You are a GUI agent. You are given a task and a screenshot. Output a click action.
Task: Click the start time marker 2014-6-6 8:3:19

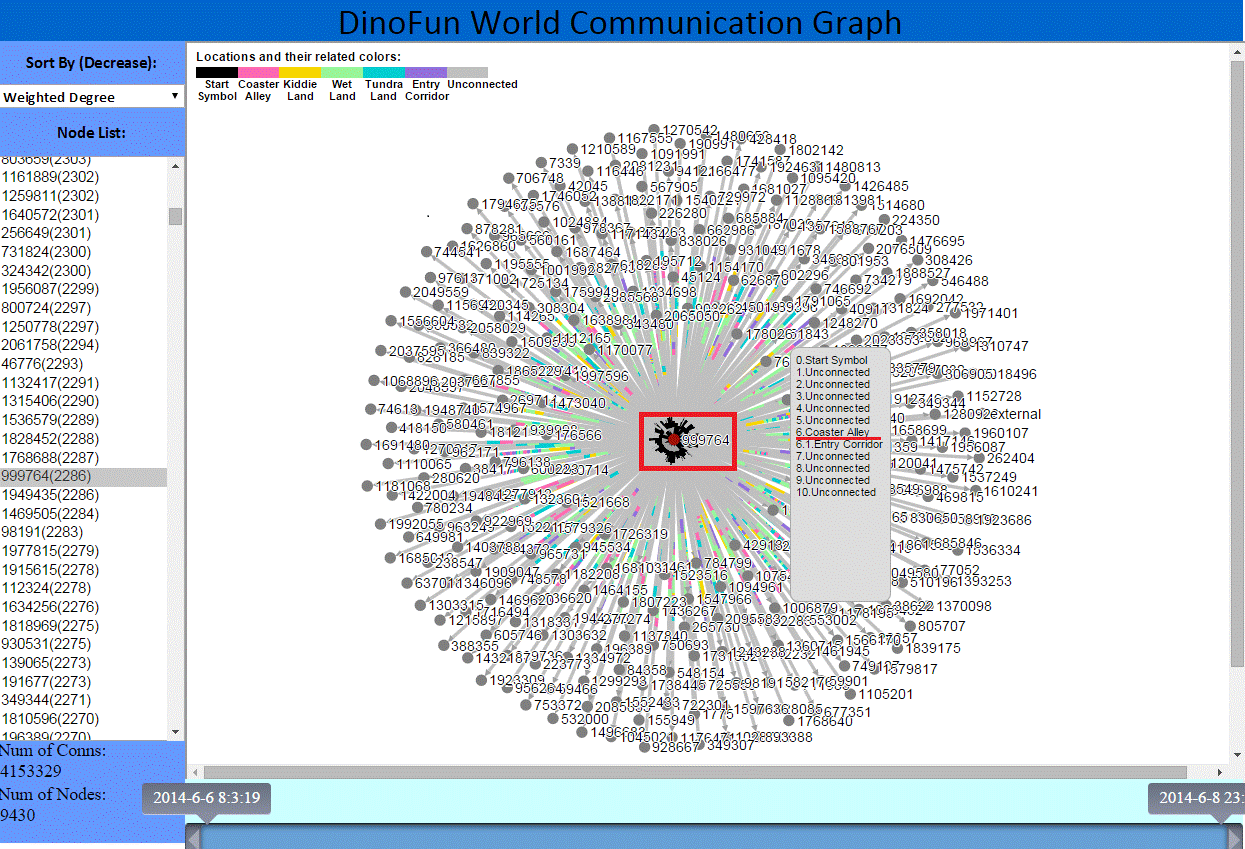pyautogui.click(x=208, y=798)
